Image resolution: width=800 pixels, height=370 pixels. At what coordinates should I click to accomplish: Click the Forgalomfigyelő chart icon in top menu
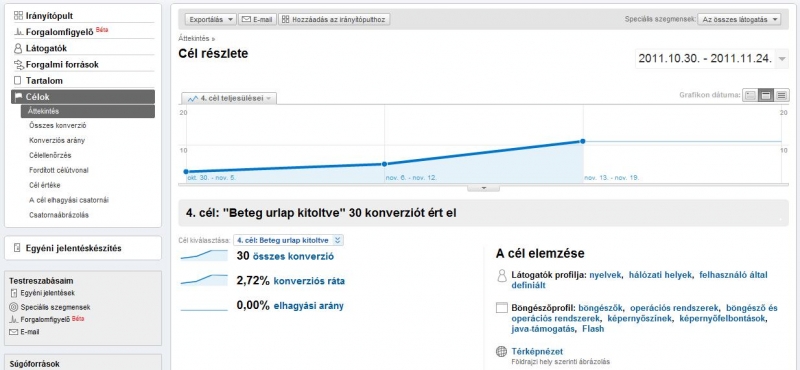pos(18,32)
